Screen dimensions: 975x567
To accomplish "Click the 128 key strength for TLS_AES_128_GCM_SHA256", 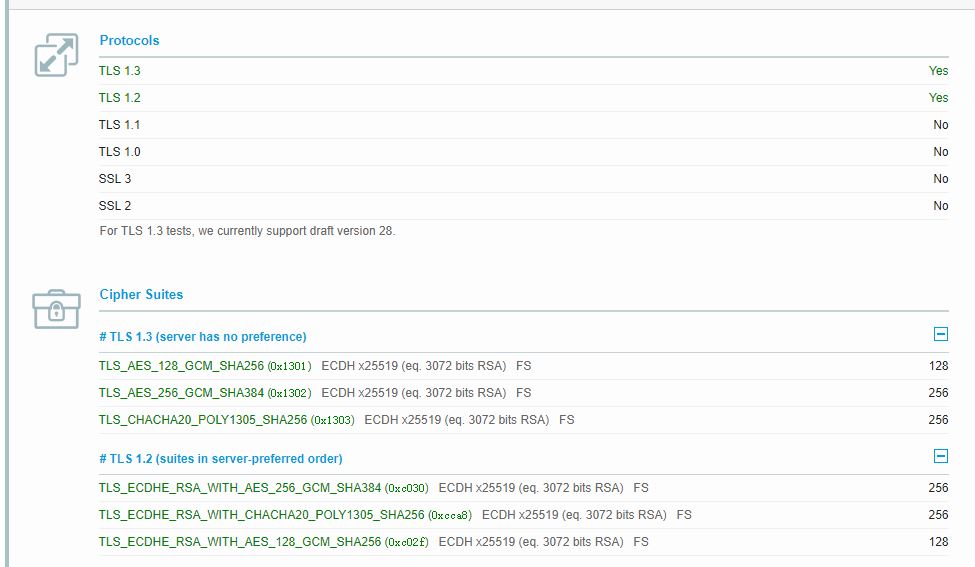I will [x=938, y=366].
